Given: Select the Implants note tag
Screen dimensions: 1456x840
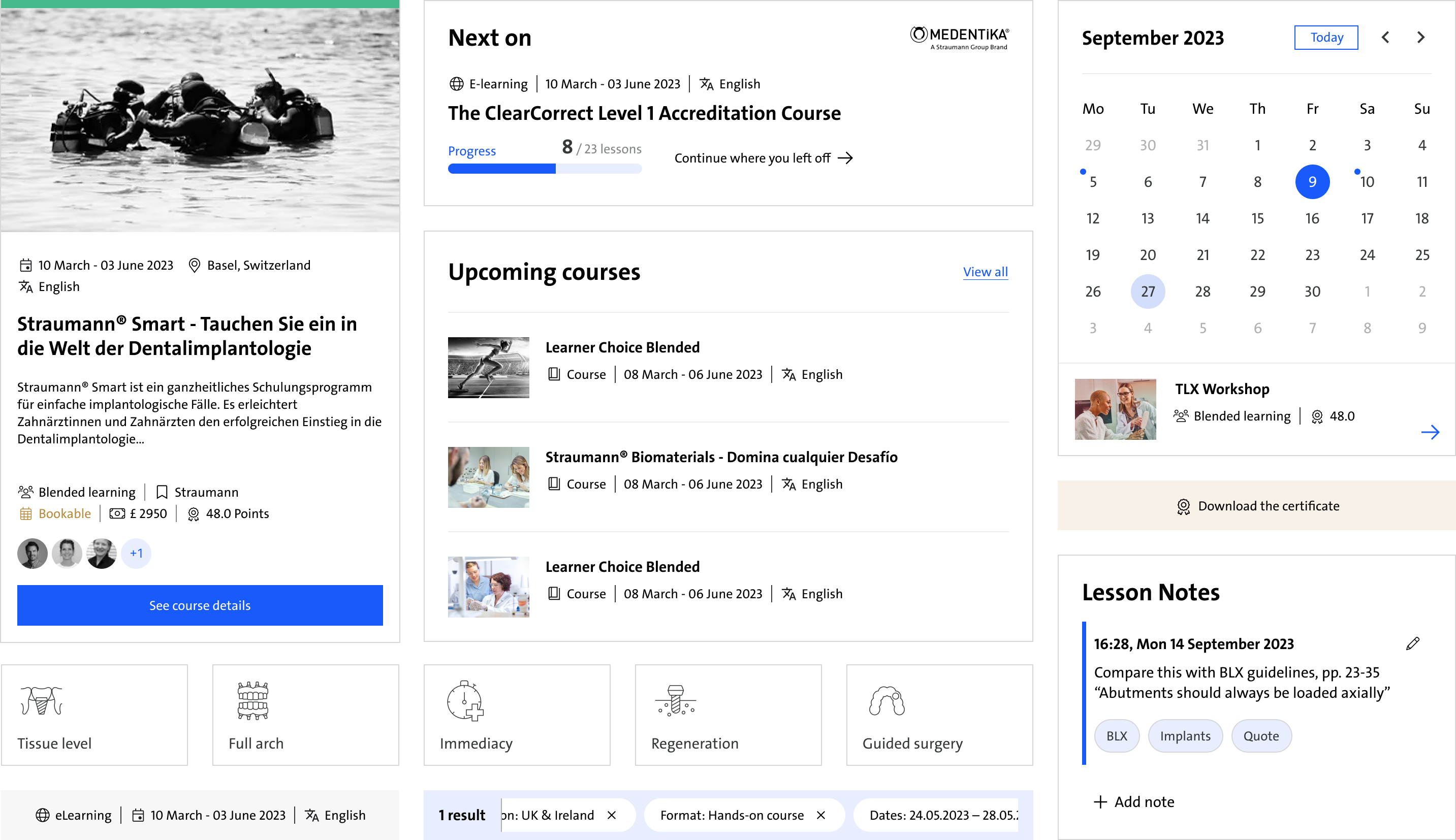Looking at the screenshot, I should (x=1185, y=735).
